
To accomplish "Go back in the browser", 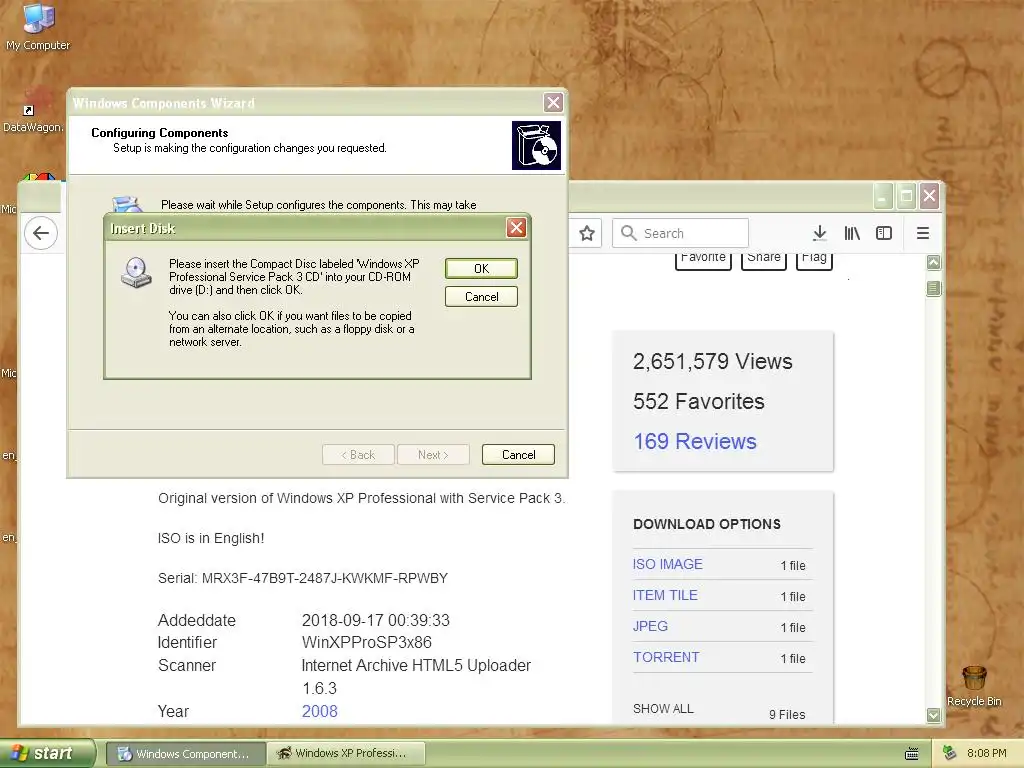I will point(40,233).
